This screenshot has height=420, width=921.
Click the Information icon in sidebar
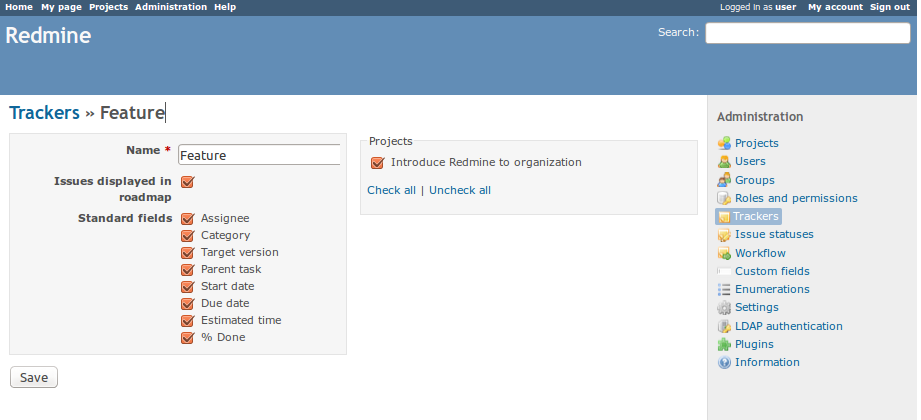pos(724,362)
